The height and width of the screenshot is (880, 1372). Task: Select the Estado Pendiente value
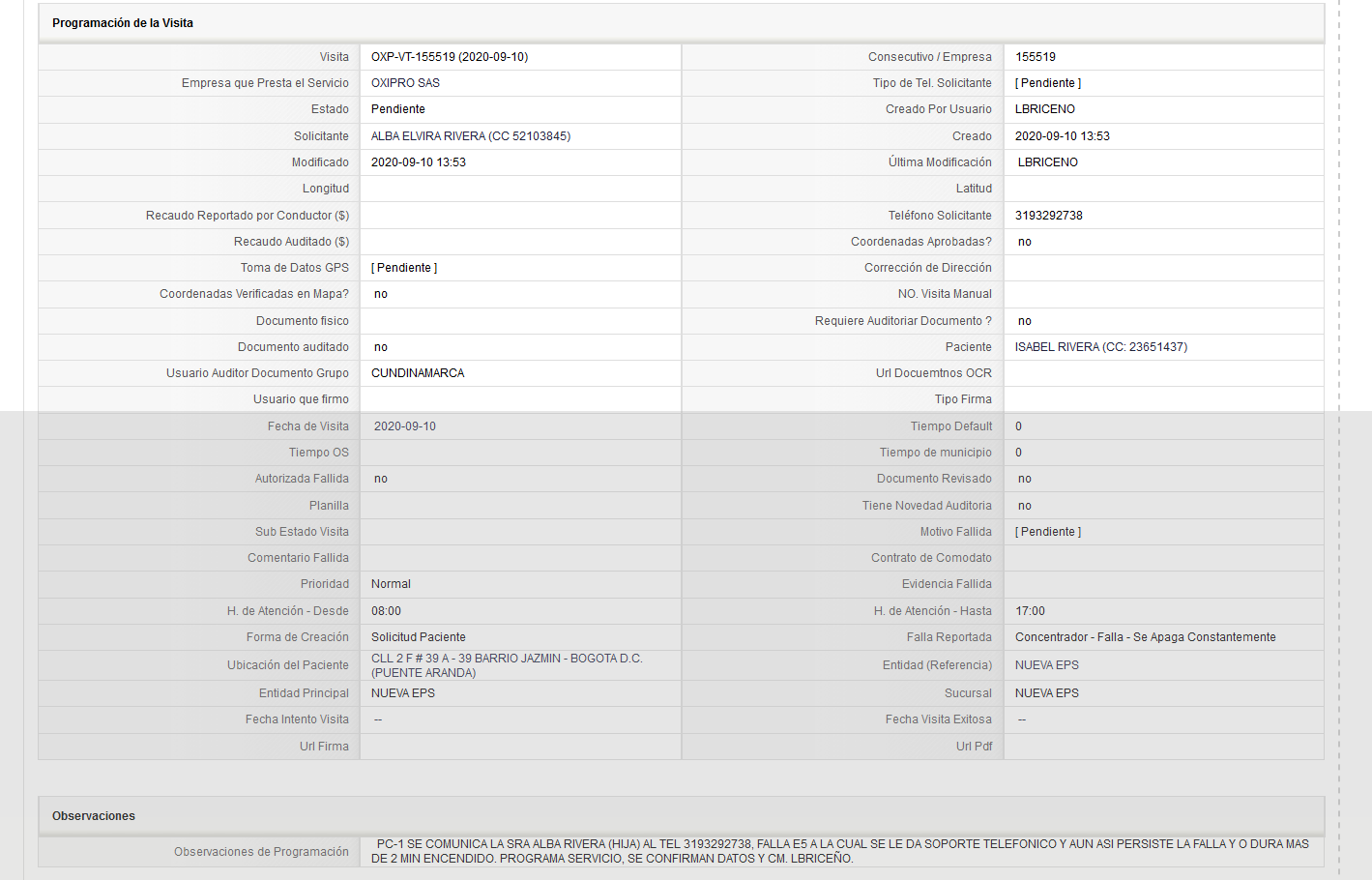[x=398, y=109]
